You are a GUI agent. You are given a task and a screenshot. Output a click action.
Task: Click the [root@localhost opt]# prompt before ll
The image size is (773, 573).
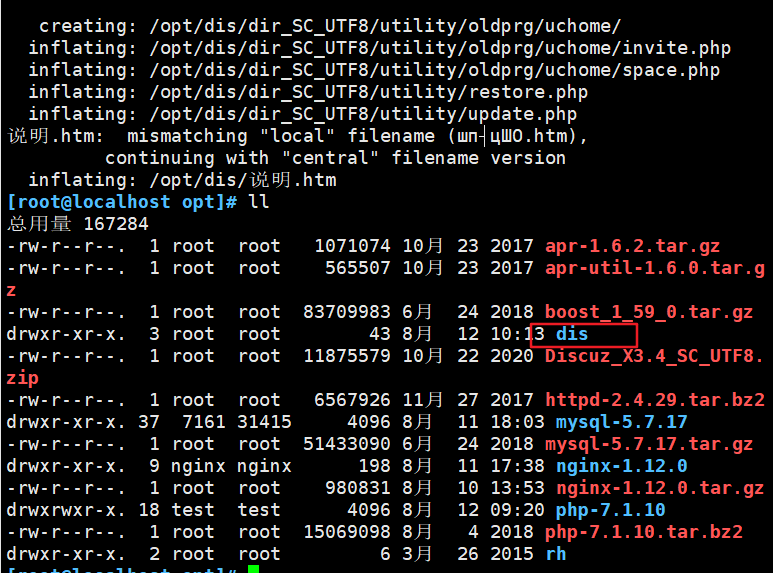coord(122,202)
